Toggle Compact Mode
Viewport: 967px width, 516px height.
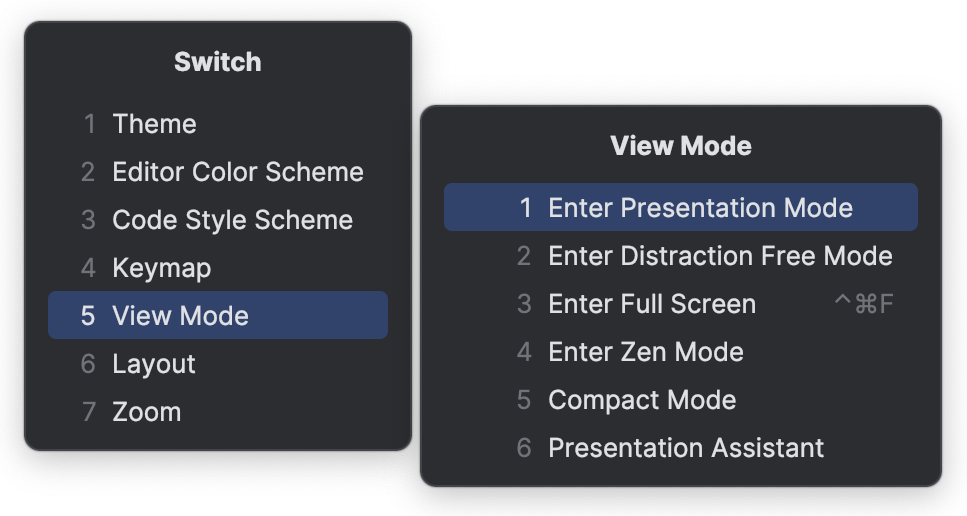pos(641,400)
